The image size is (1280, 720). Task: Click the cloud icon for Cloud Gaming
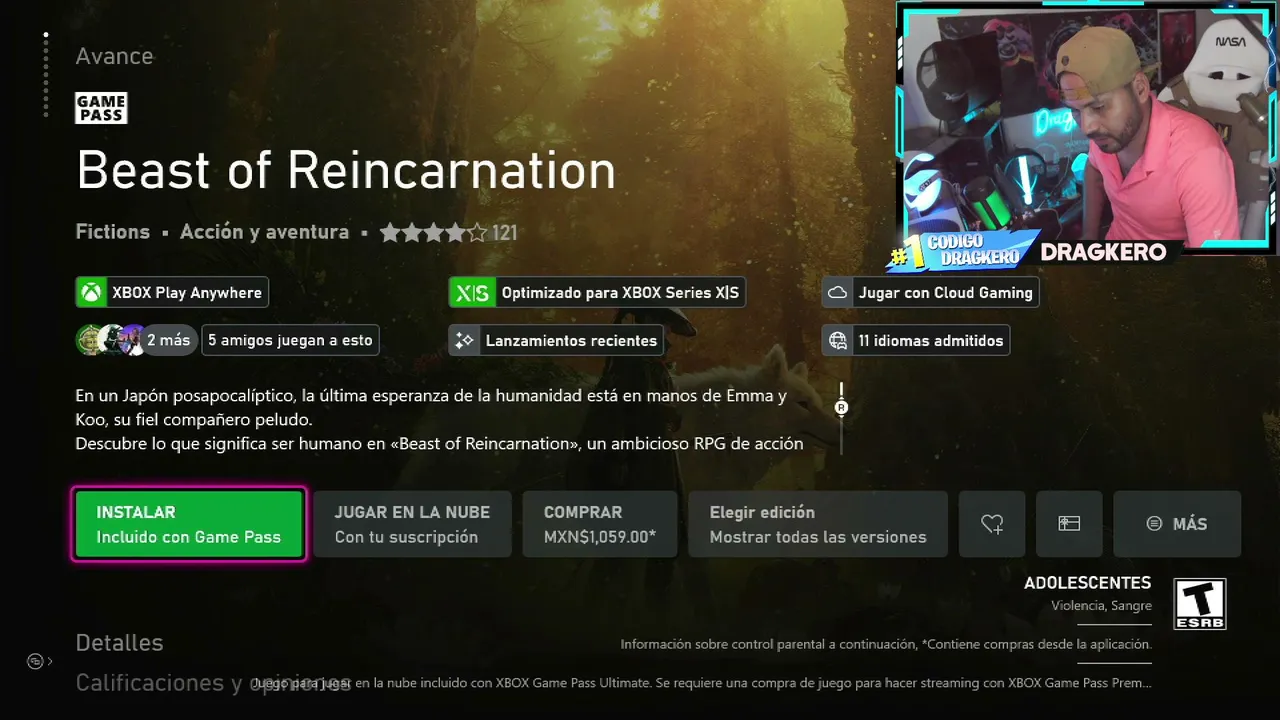[838, 292]
